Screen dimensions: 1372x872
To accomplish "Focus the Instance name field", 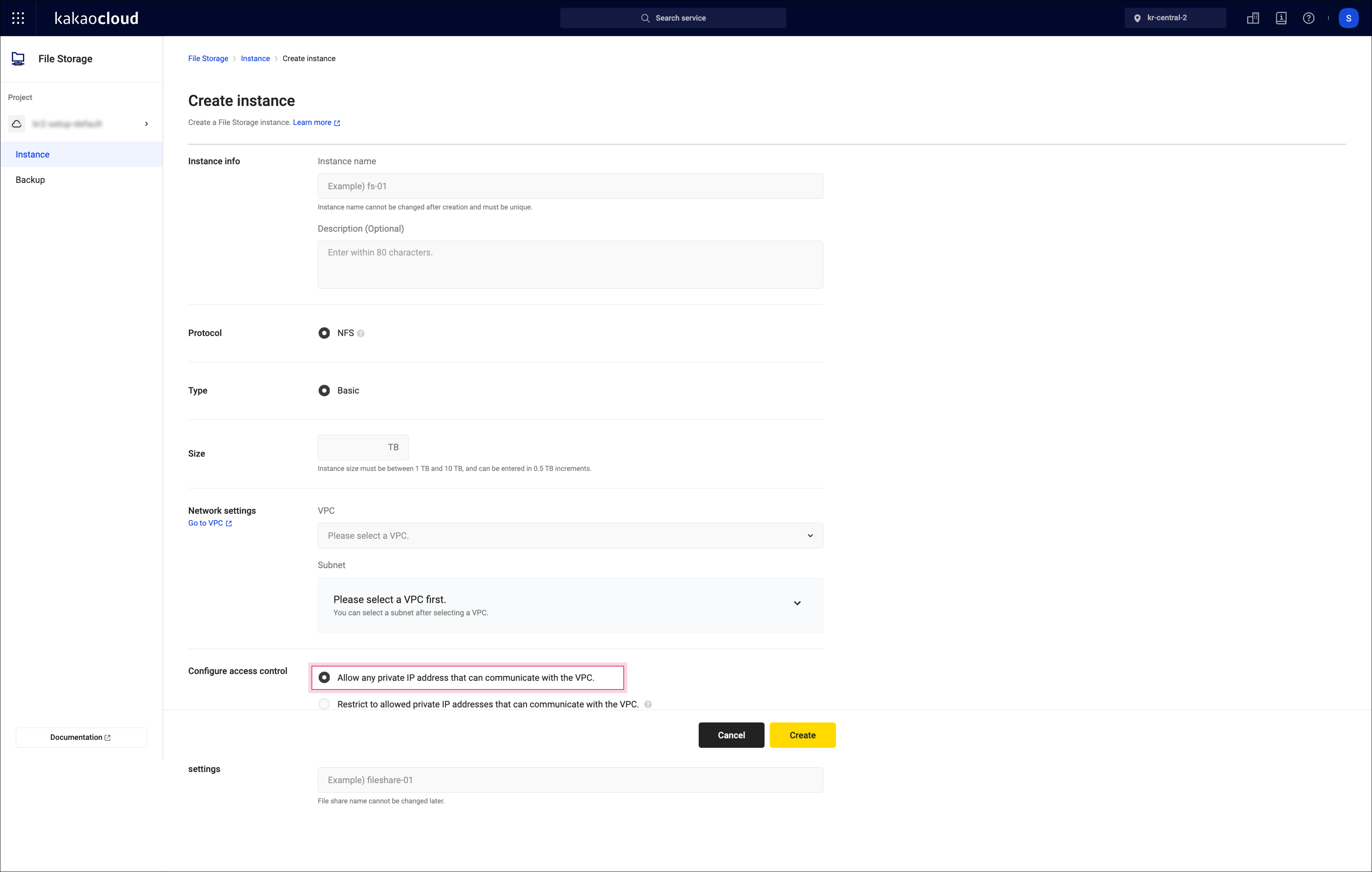I will pyautogui.click(x=570, y=186).
